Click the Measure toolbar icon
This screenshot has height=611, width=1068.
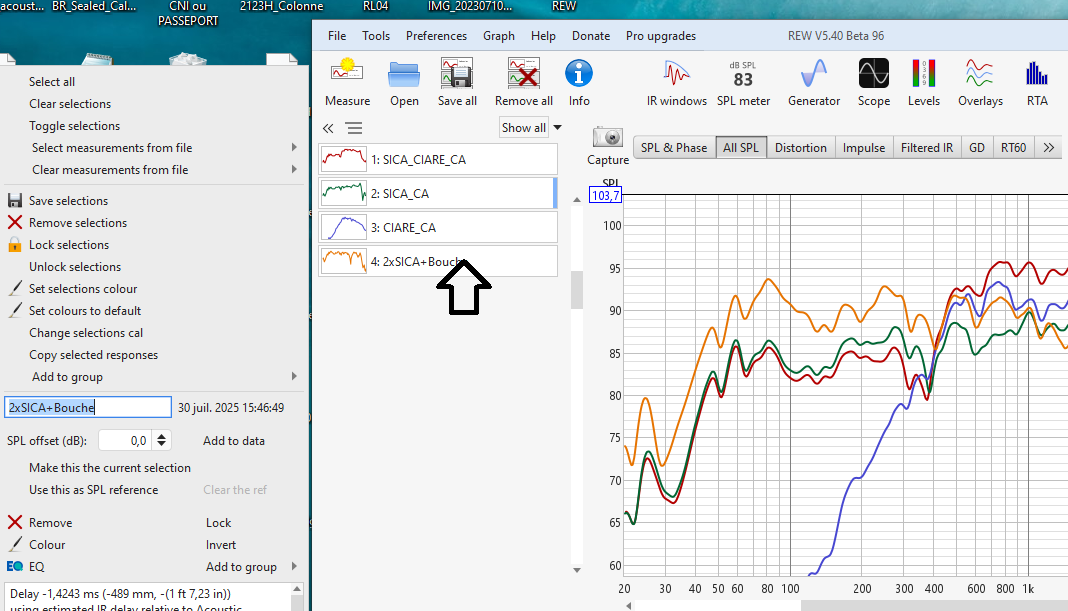point(347,82)
